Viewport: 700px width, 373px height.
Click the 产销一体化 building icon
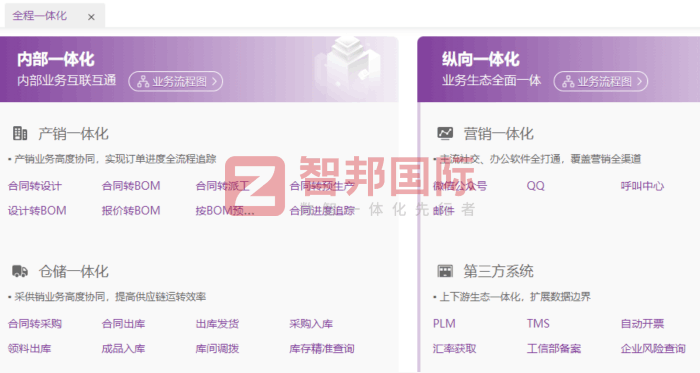(x=20, y=133)
